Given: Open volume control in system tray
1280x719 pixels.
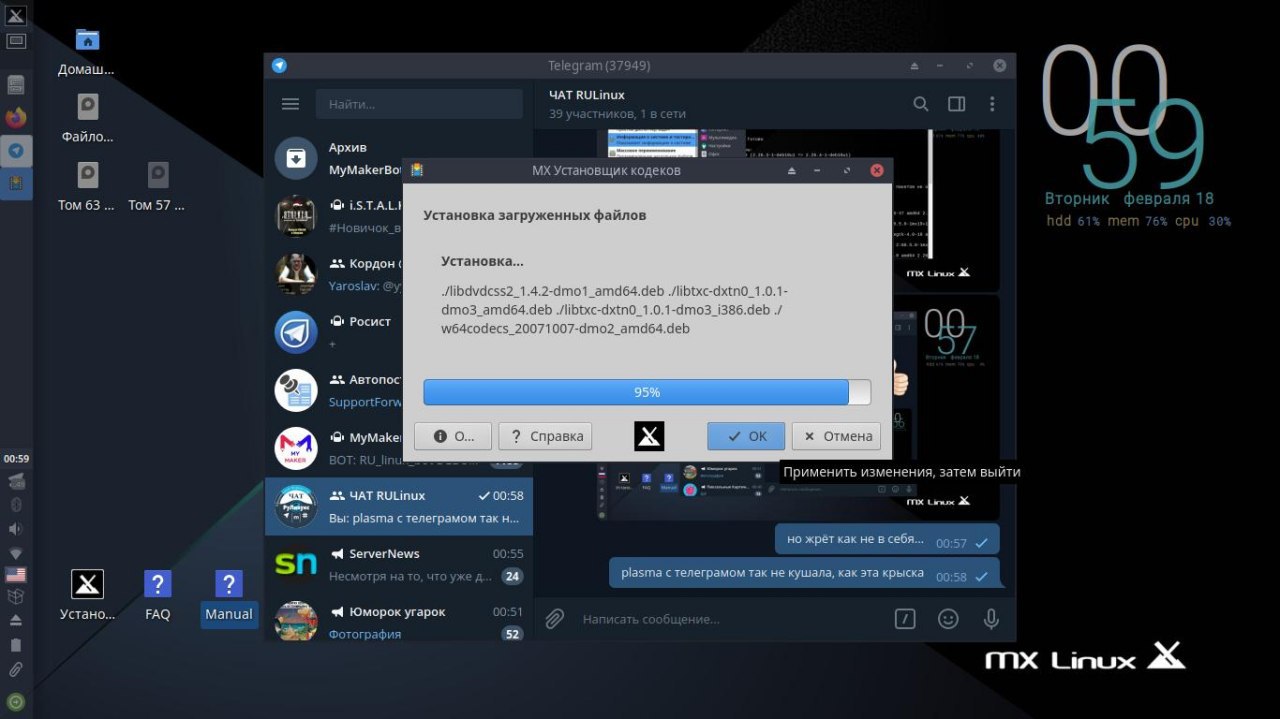Looking at the screenshot, I should point(16,529).
